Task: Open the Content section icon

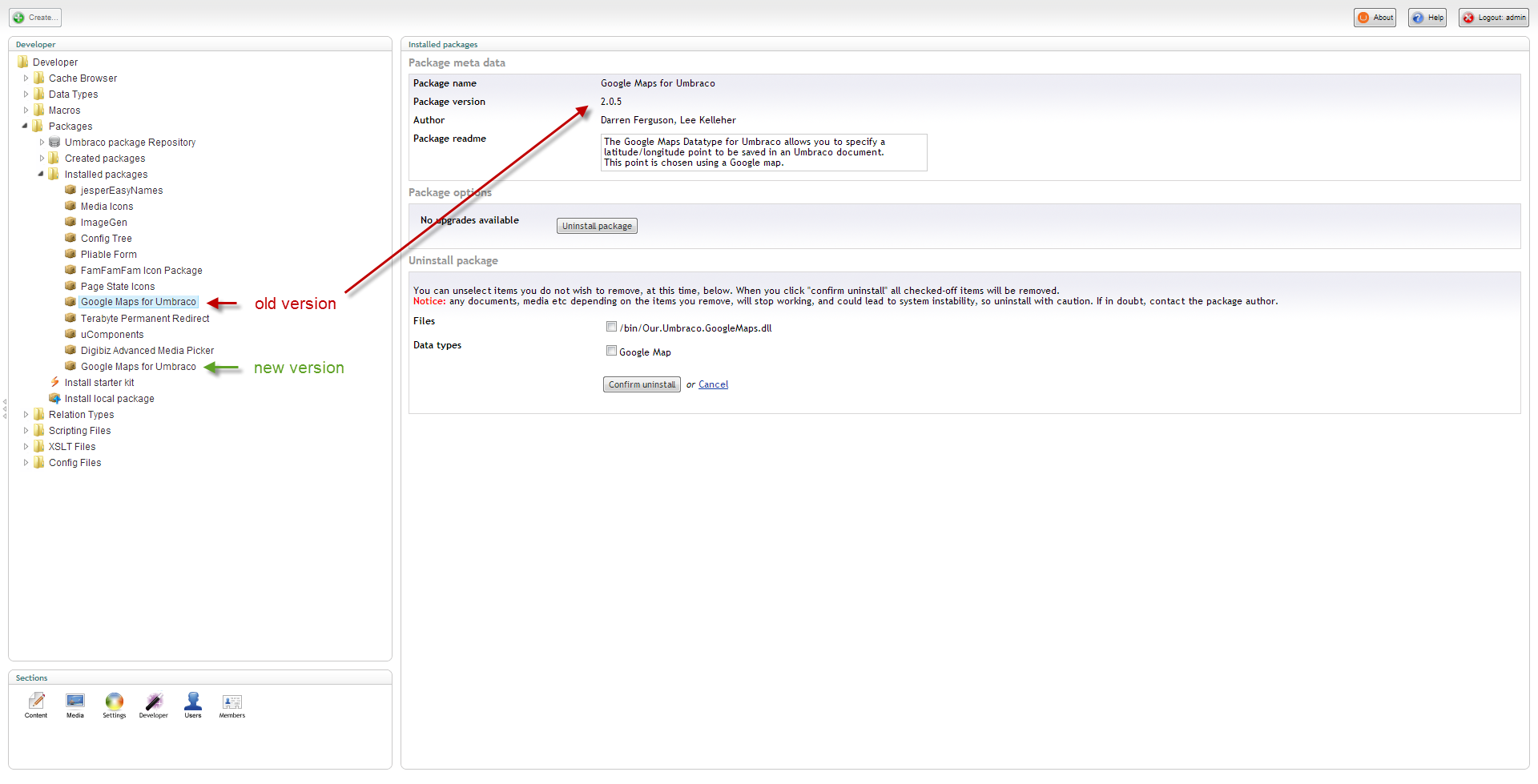Action: (36, 702)
